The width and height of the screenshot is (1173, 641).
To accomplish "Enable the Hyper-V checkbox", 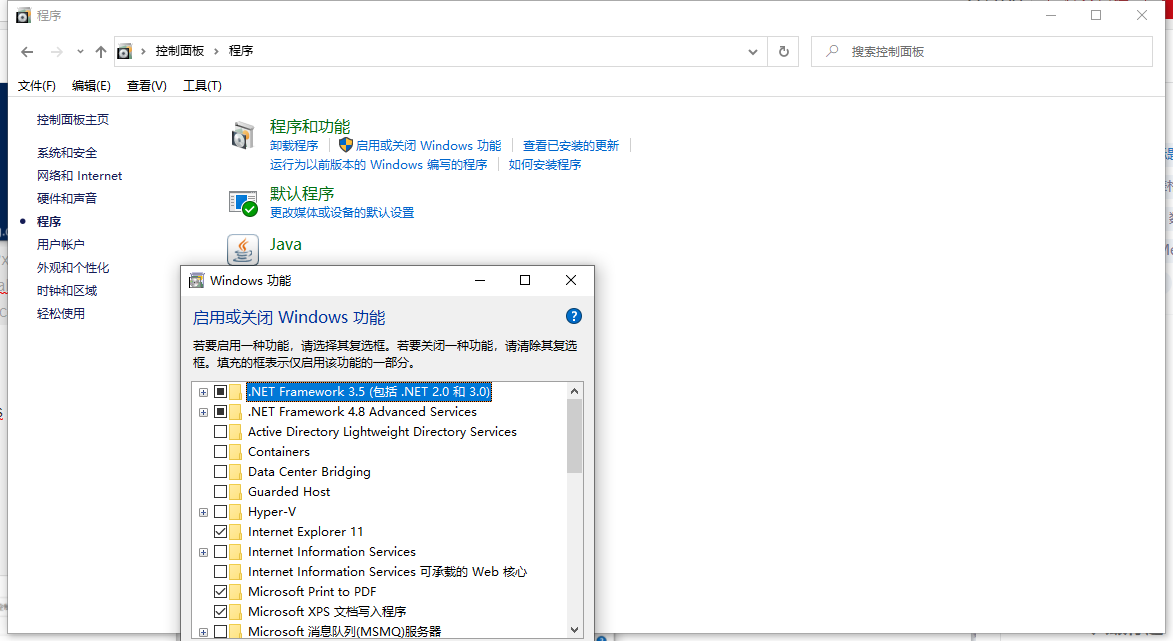I will (x=221, y=512).
